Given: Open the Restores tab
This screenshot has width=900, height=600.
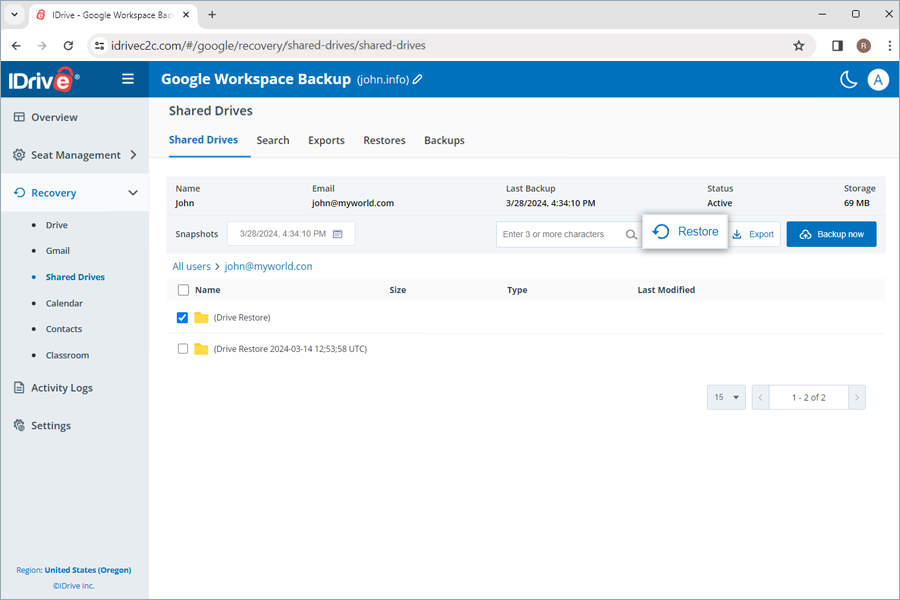Looking at the screenshot, I should click(x=384, y=140).
